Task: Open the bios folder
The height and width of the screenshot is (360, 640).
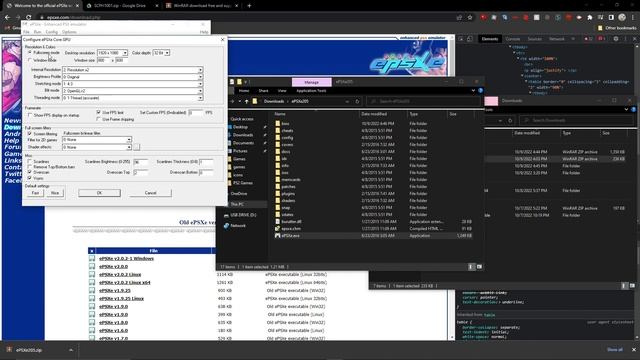Action: 285,123
